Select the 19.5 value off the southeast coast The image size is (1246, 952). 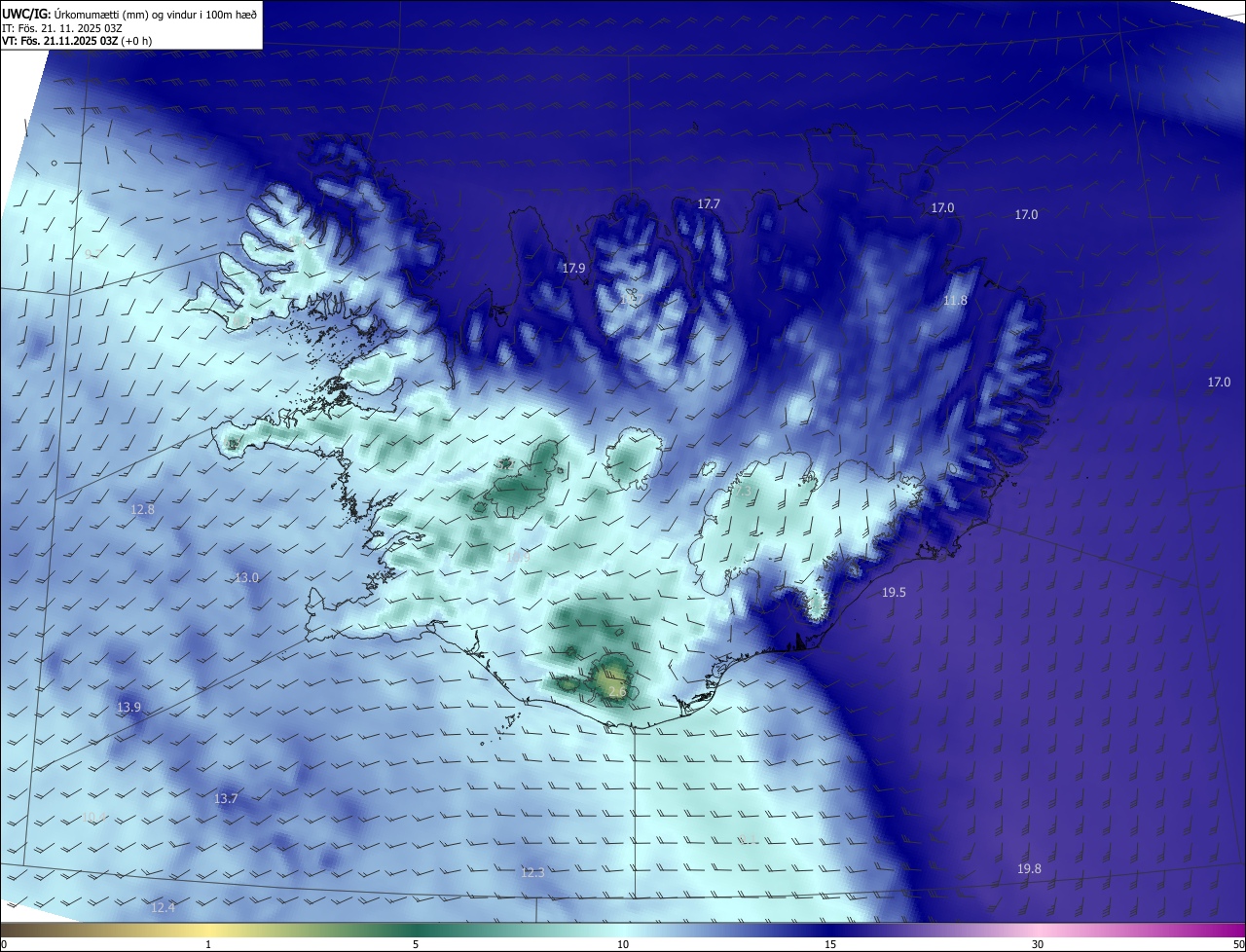[894, 592]
